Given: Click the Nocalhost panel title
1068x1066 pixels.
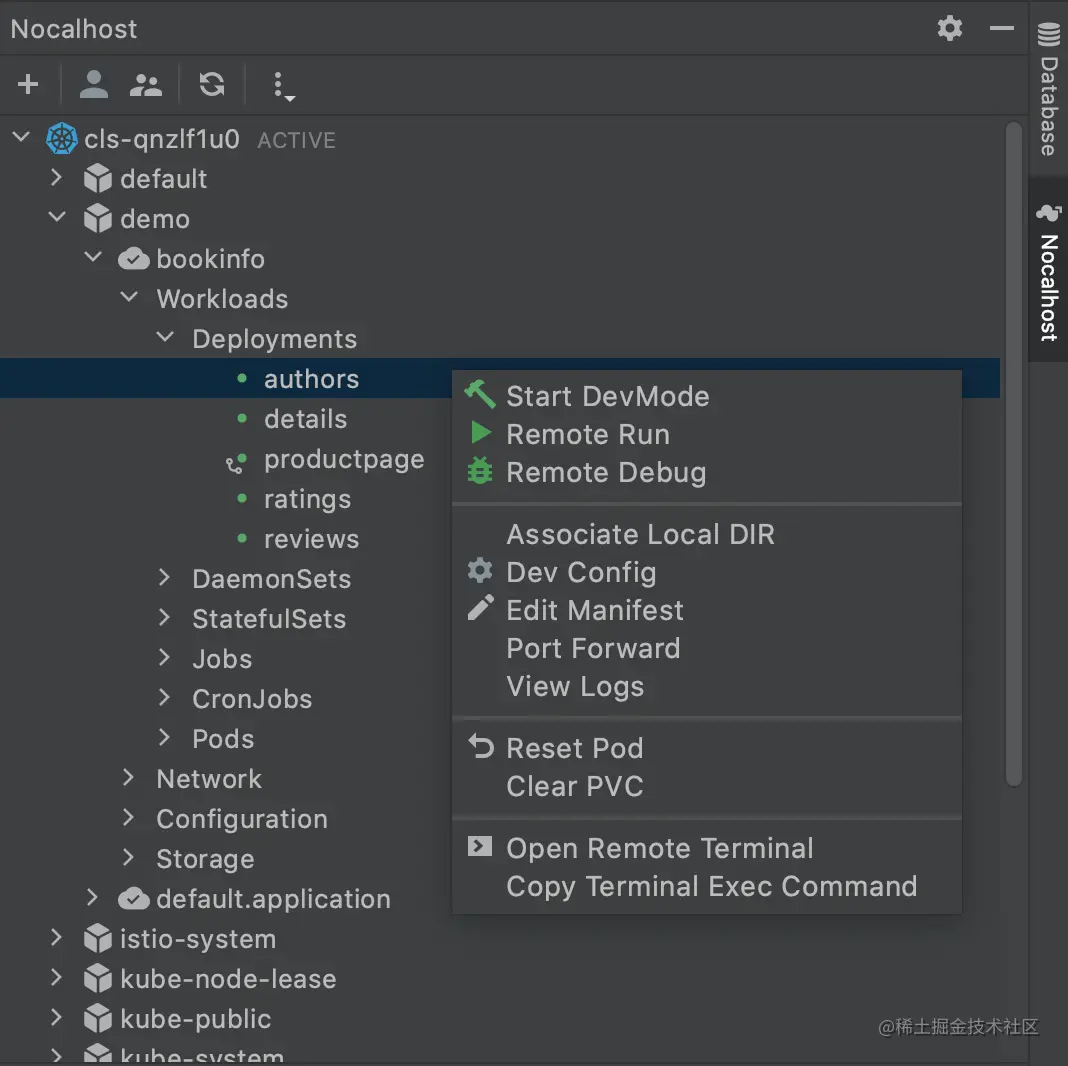Looking at the screenshot, I should pos(74,29).
